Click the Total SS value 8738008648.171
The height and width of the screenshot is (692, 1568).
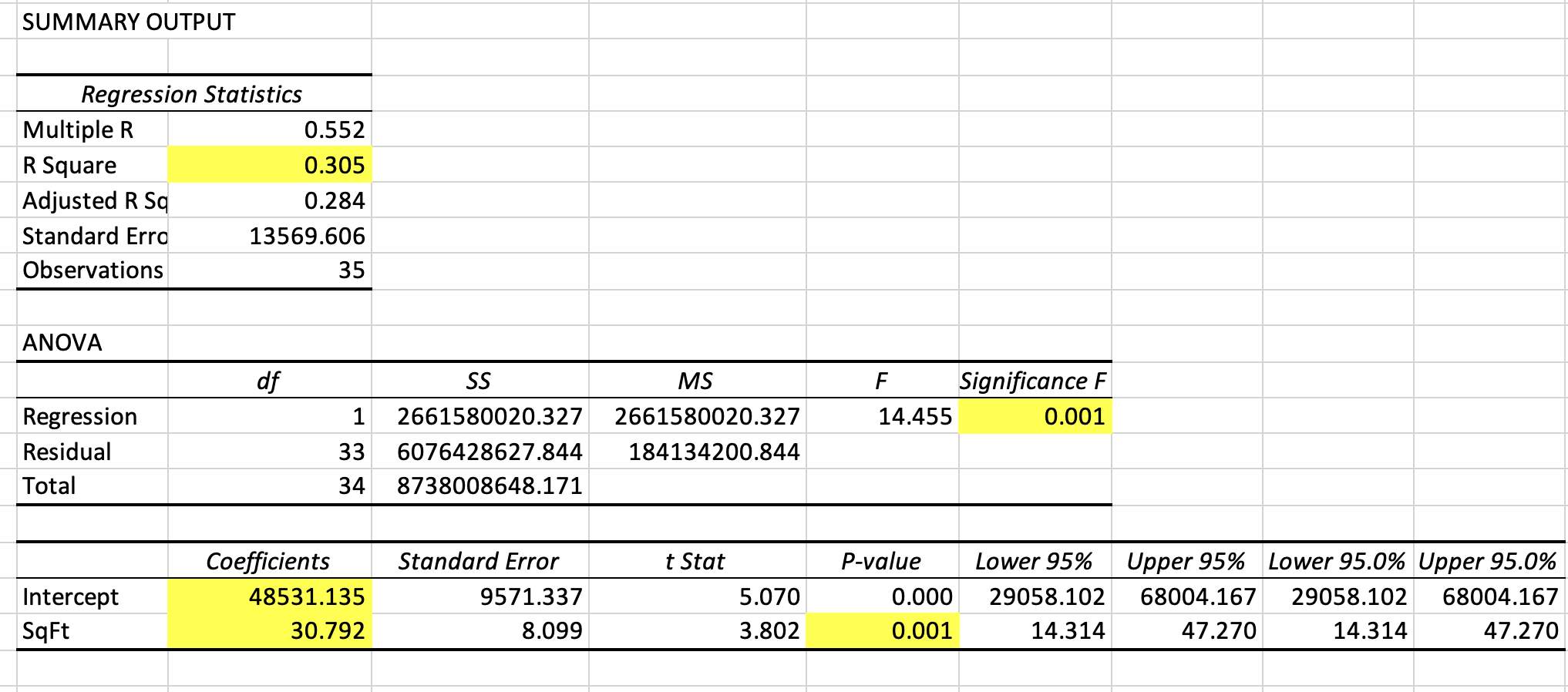[x=480, y=486]
